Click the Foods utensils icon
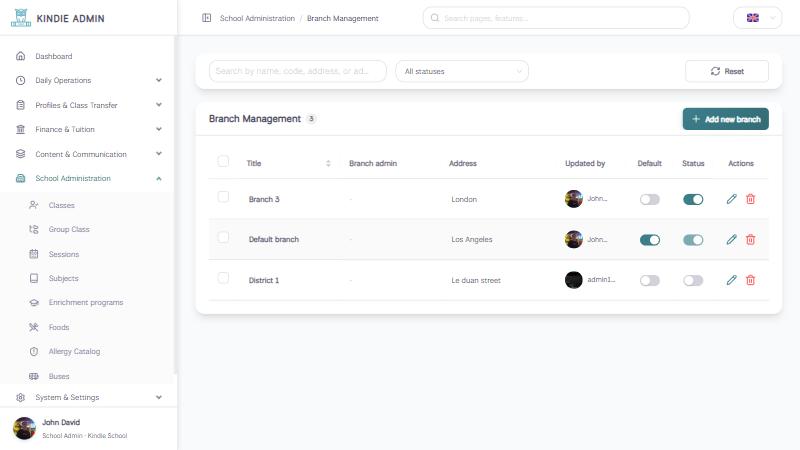The width and height of the screenshot is (800, 450). pyautogui.click(x=34, y=327)
